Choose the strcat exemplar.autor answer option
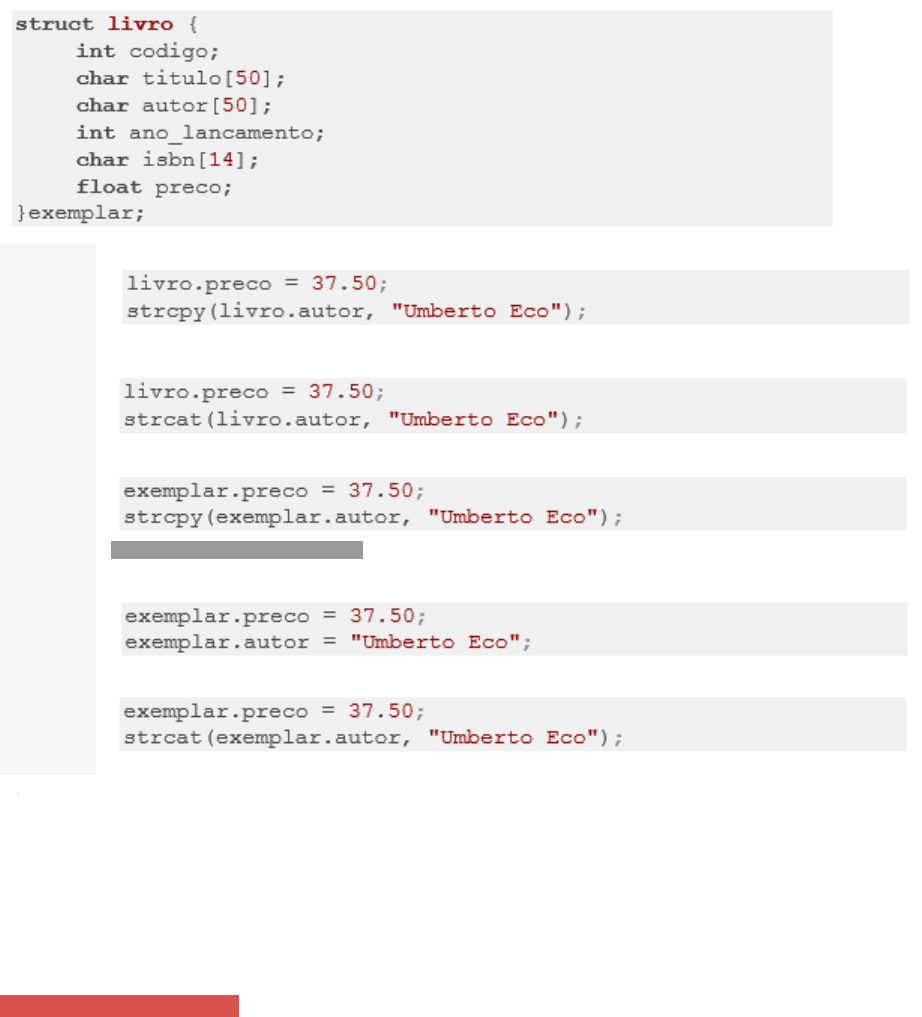922x1017 pixels. pos(513,724)
